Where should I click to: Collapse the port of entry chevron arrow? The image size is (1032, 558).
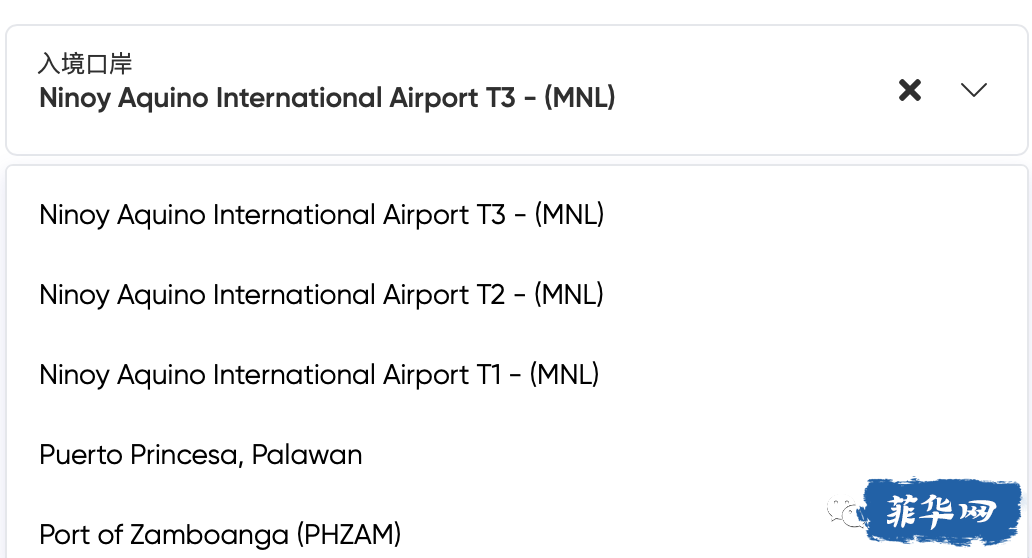973,89
